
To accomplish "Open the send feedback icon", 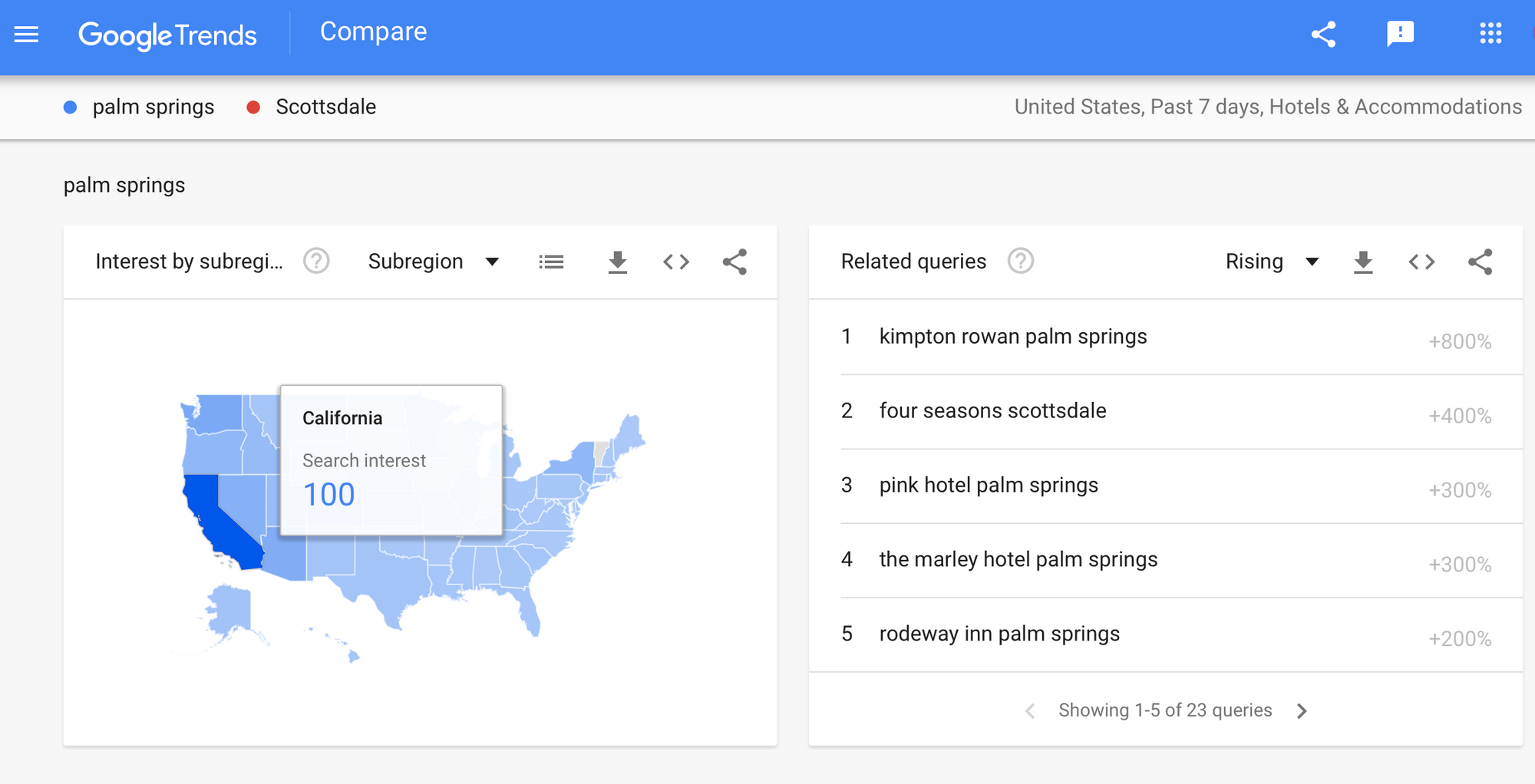I will (x=1400, y=35).
